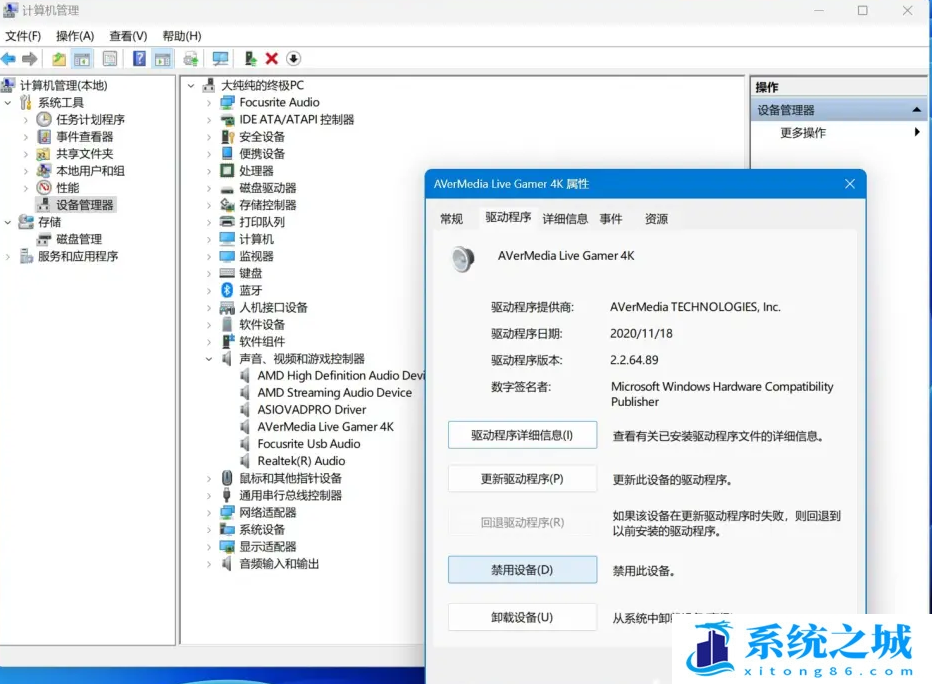Click the 显示适配器 display adapter icon

(227, 547)
